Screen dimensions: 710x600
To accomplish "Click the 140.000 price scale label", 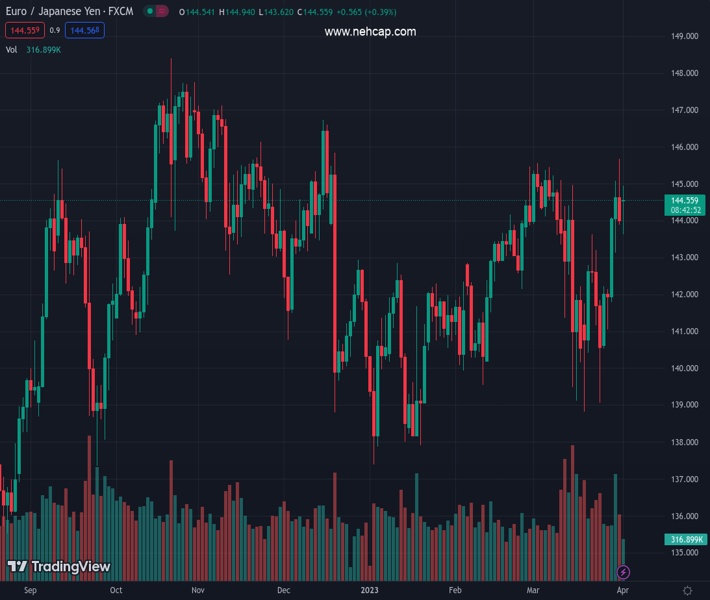I will pyautogui.click(x=684, y=368).
